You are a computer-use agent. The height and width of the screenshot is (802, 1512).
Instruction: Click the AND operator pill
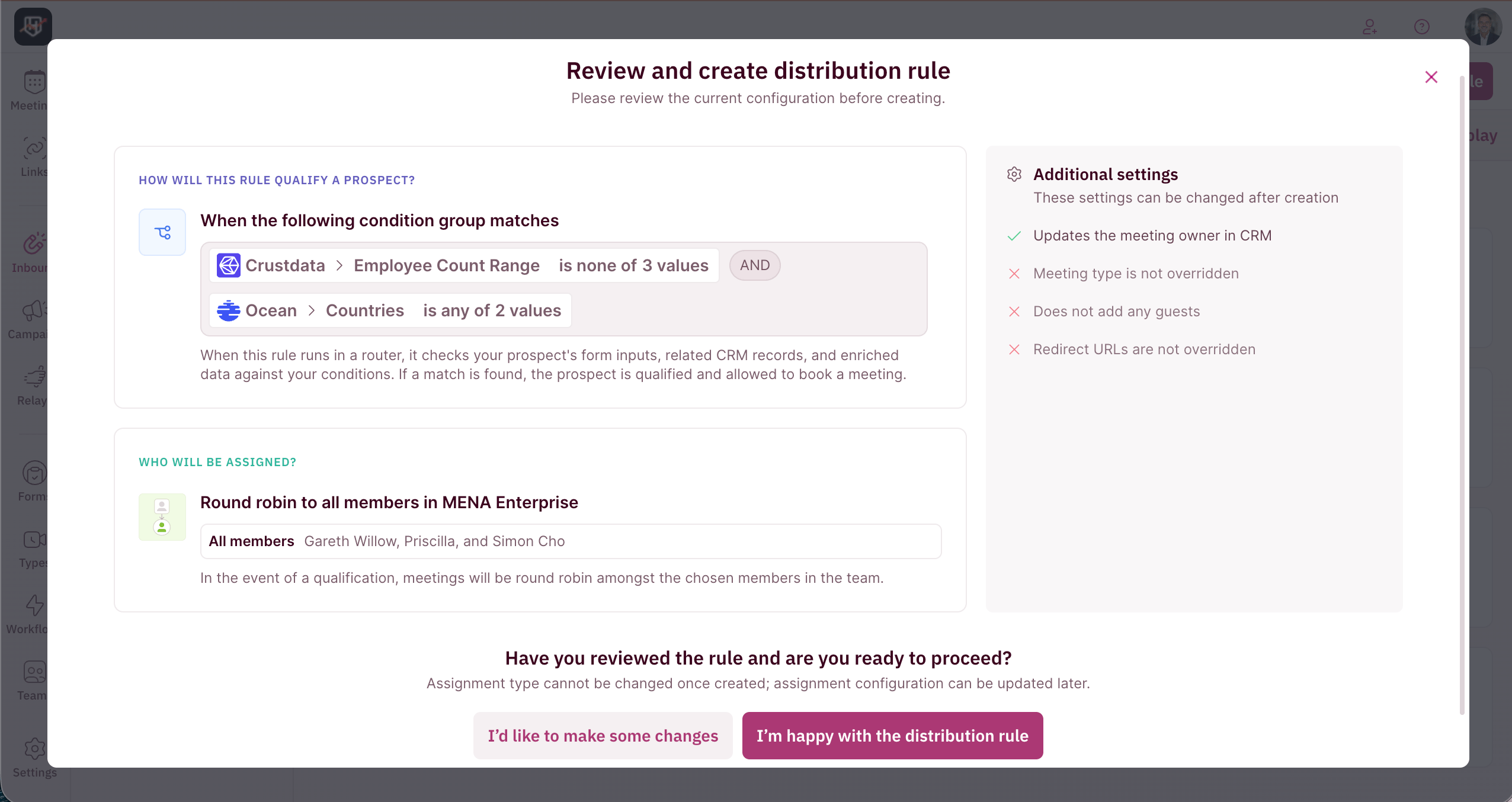[754, 265]
